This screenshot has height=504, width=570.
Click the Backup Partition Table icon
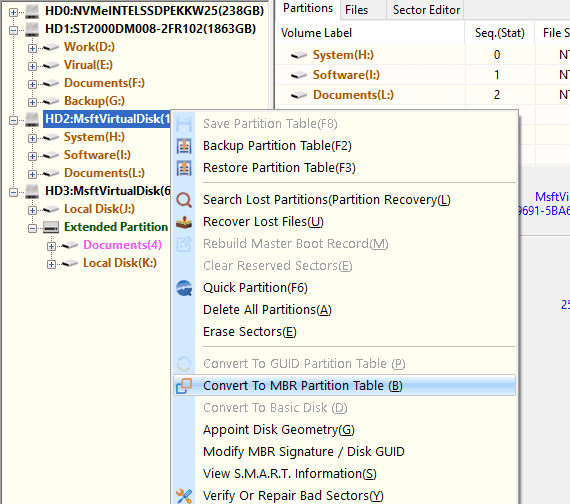(x=184, y=146)
